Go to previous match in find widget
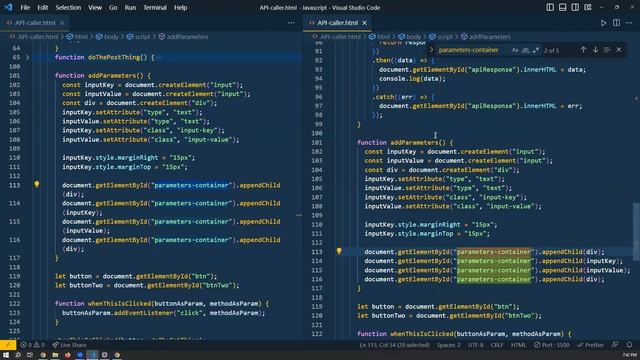The image size is (640, 360). (x=583, y=50)
